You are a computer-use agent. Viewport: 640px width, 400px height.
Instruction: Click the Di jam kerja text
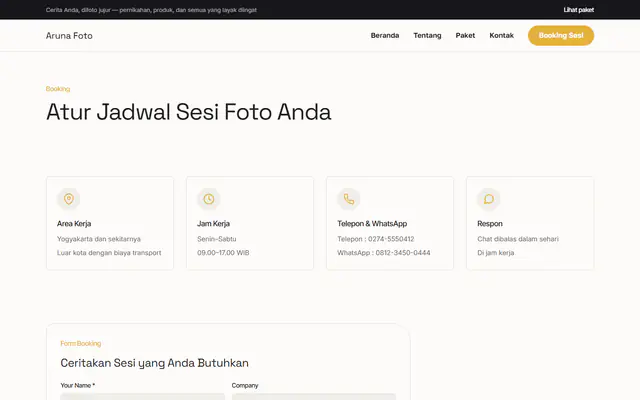pos(496,253)
